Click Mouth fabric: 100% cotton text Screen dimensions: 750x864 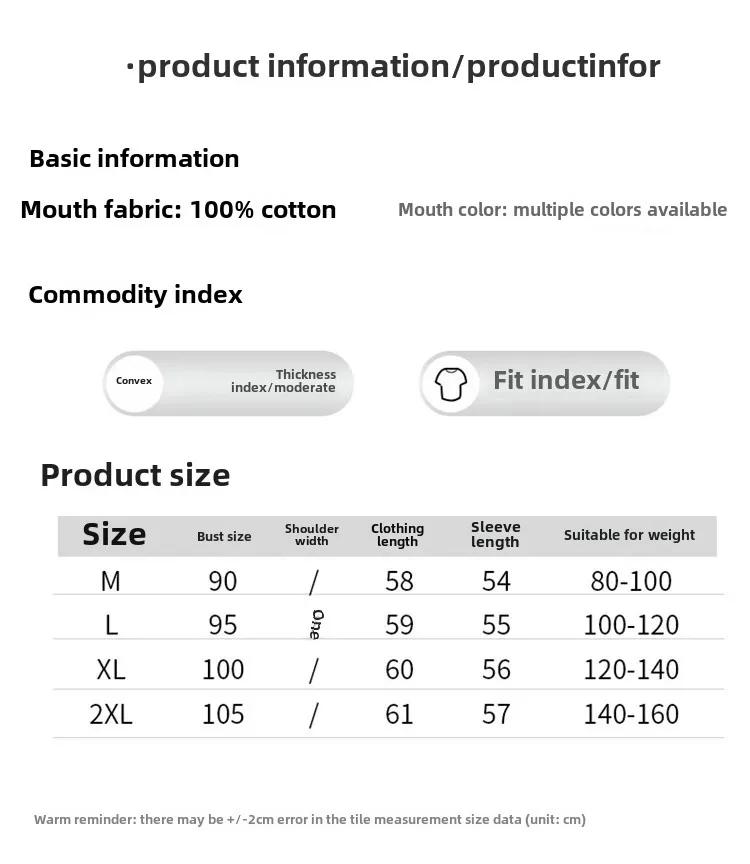tap(178, 210)
